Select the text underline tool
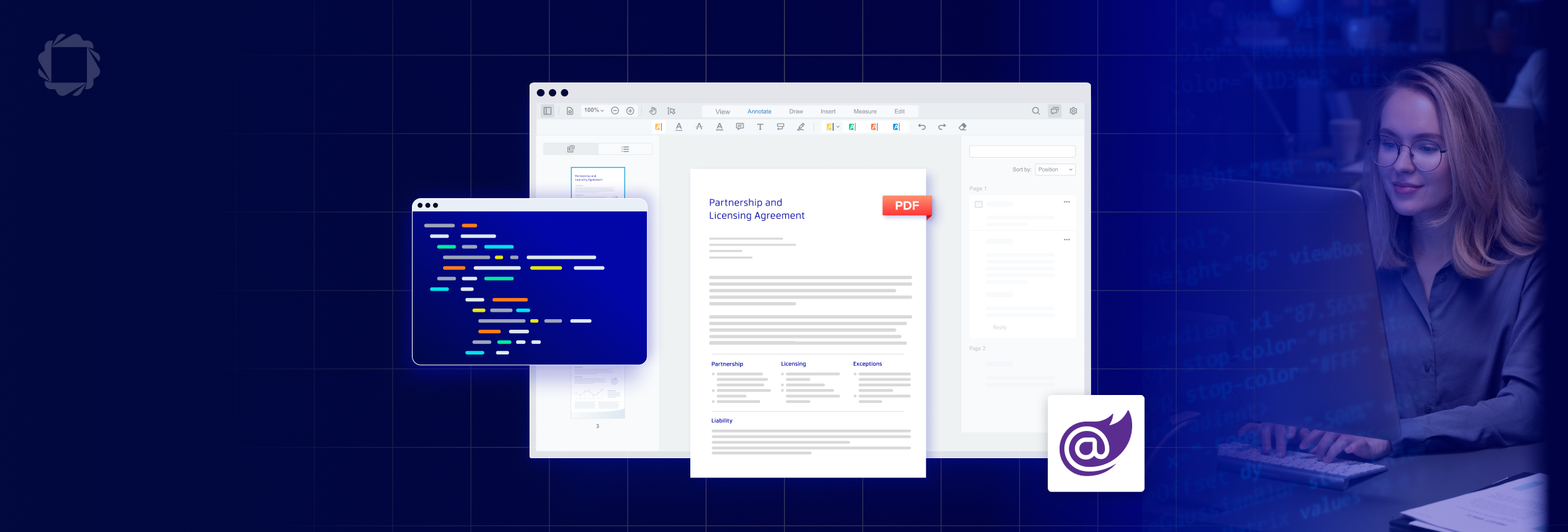 679,127
